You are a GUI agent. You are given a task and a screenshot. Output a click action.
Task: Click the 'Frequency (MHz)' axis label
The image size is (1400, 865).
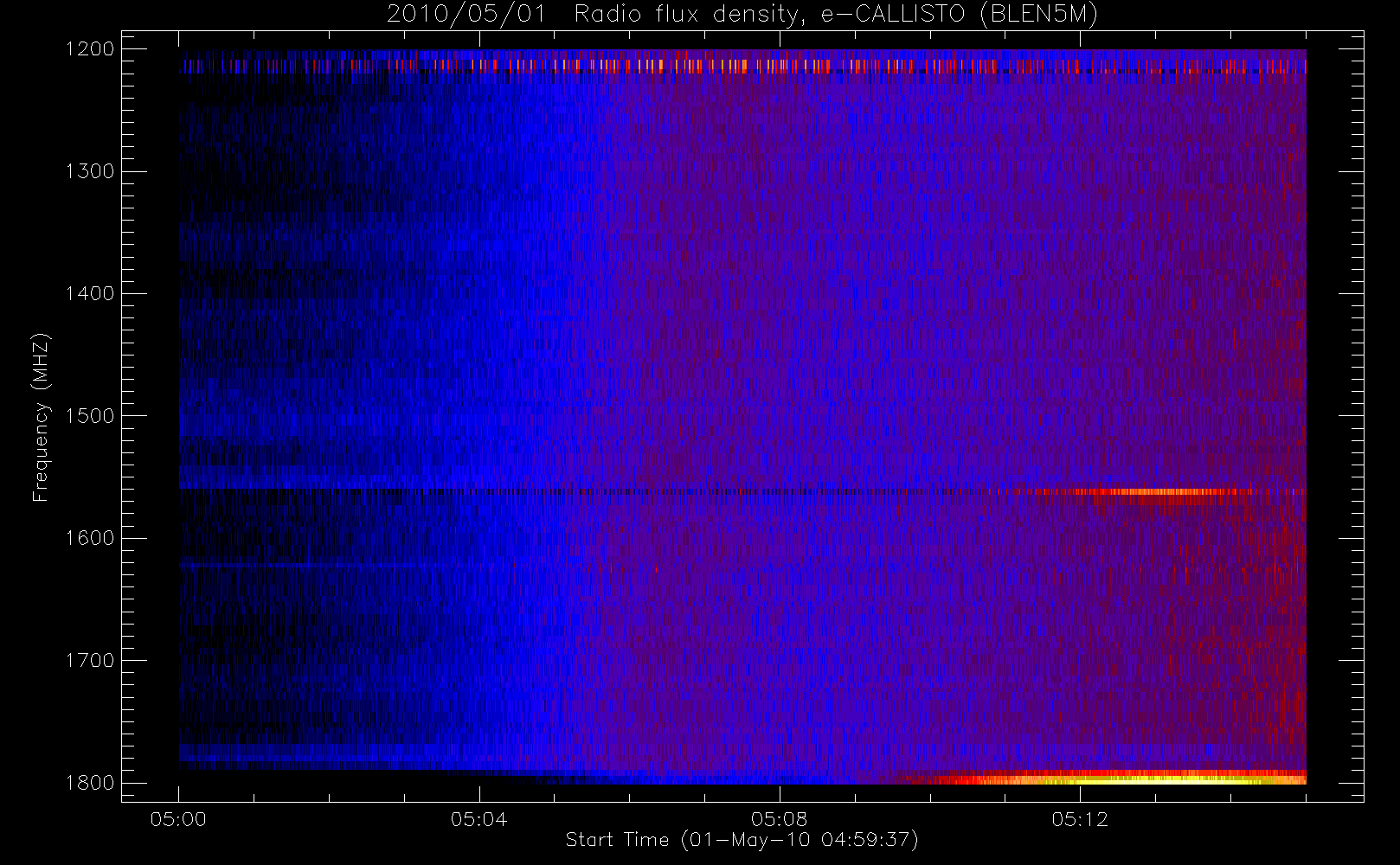[40, 417]
